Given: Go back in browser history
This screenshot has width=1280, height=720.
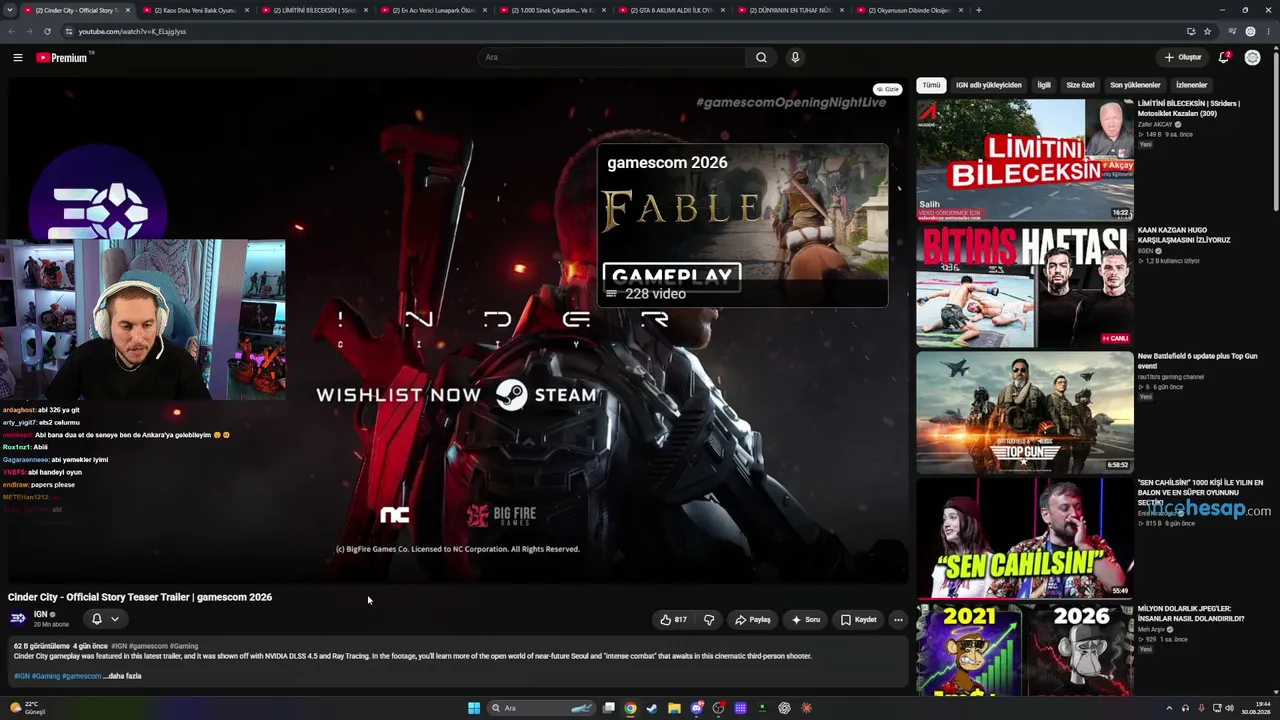Looking at the screenshot, I should pos(12,31).
